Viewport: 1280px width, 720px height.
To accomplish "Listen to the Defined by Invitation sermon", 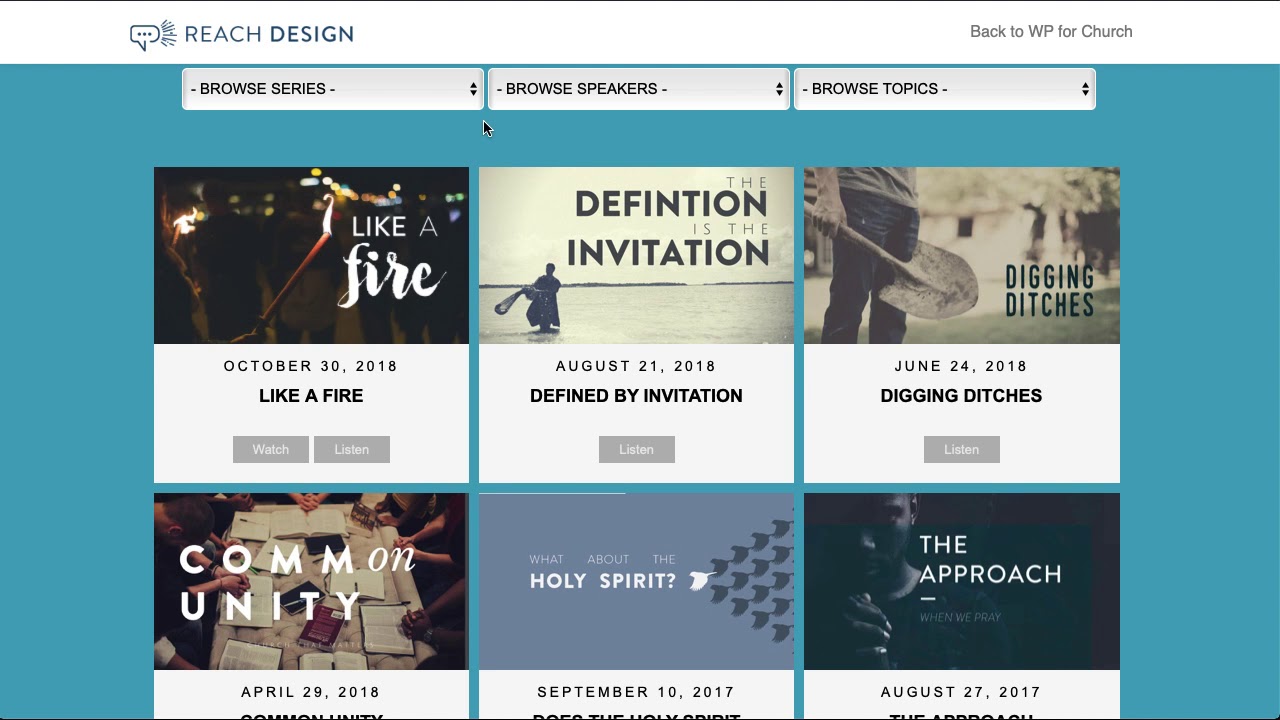I will (637, 450).
